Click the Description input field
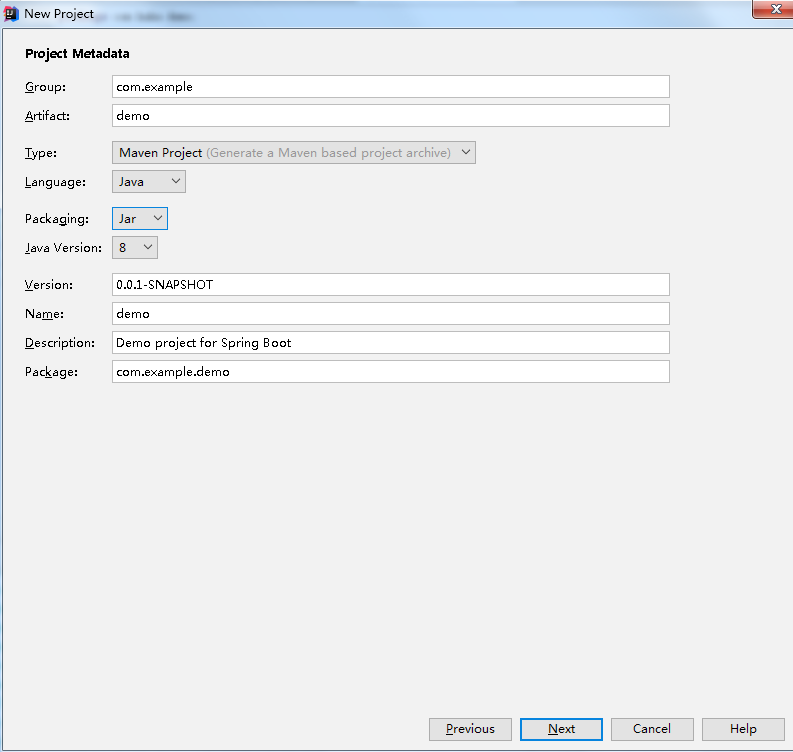The width and height of the screenshot is (793, 752). 390,342
